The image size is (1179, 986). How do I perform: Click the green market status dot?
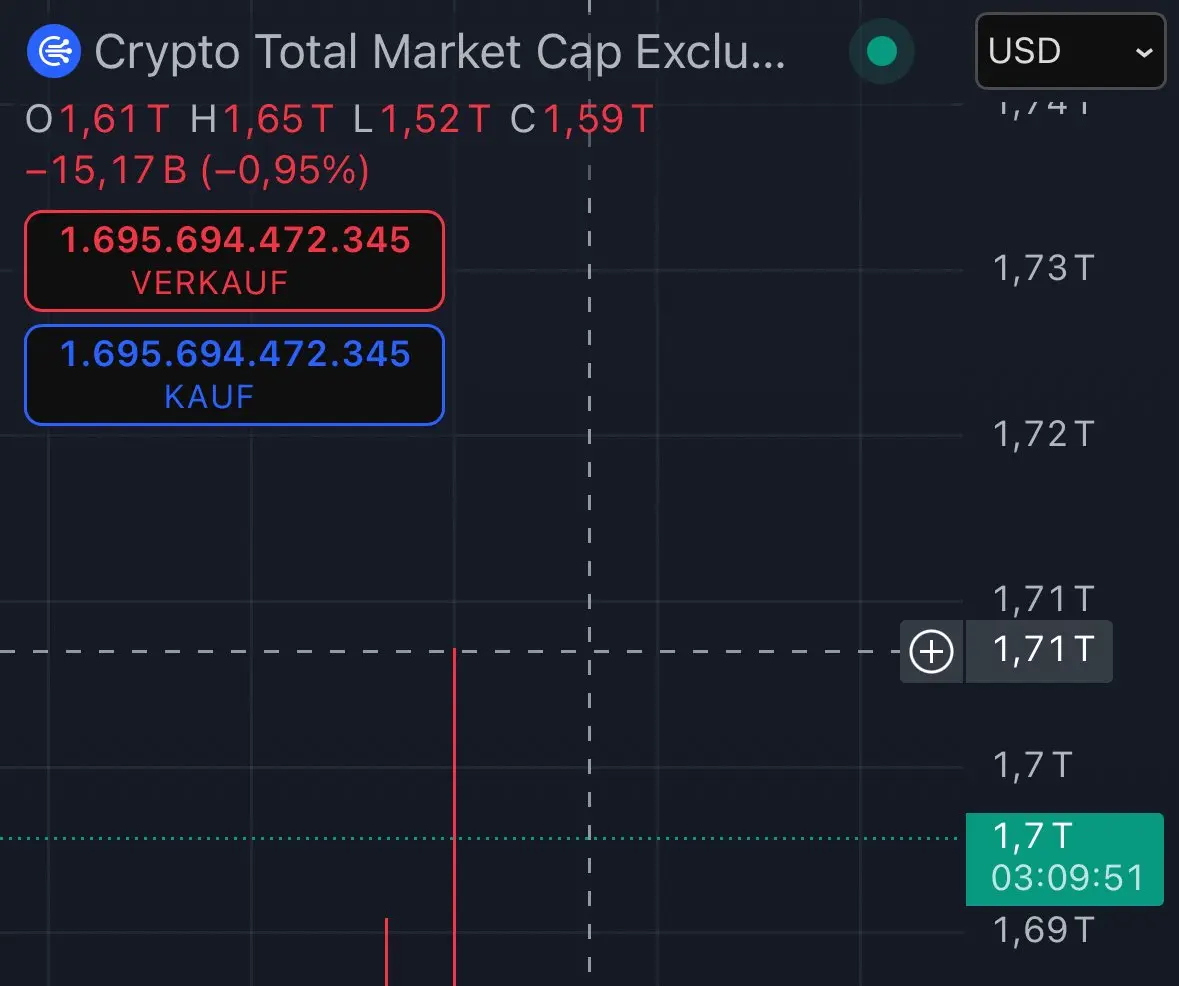(881, 51)
